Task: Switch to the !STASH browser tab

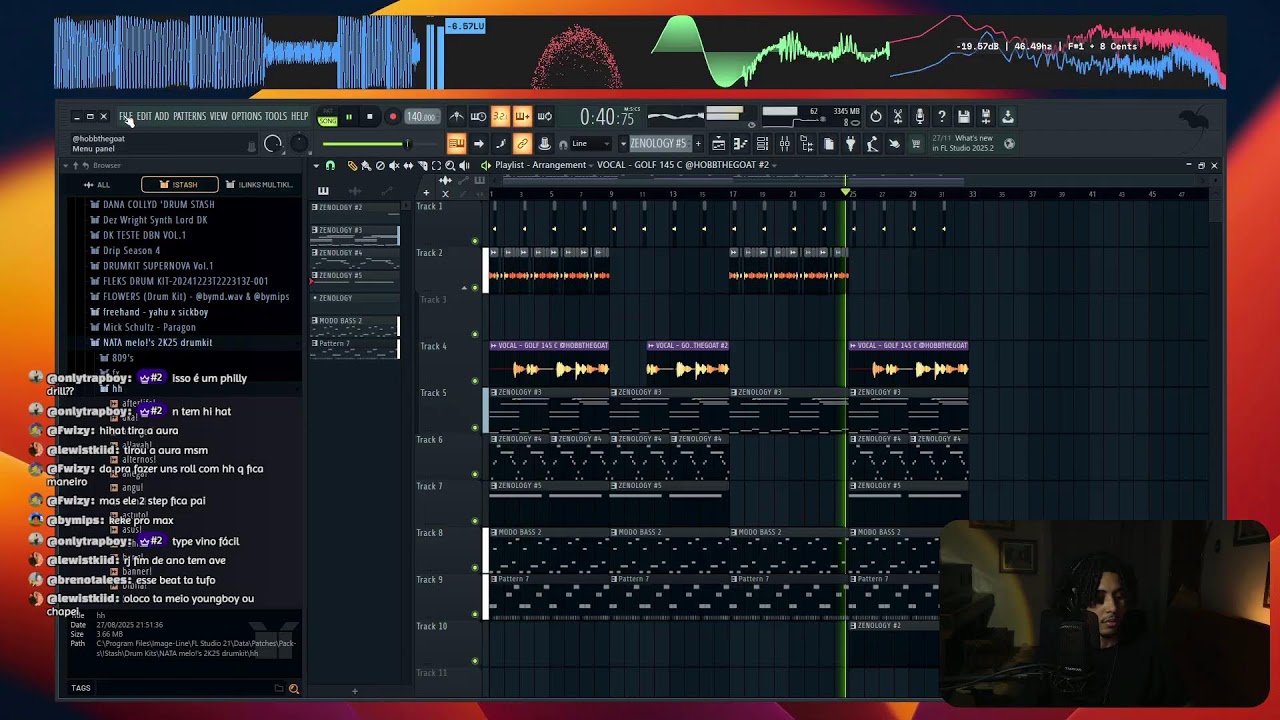Action: click(x=180, y=185)
